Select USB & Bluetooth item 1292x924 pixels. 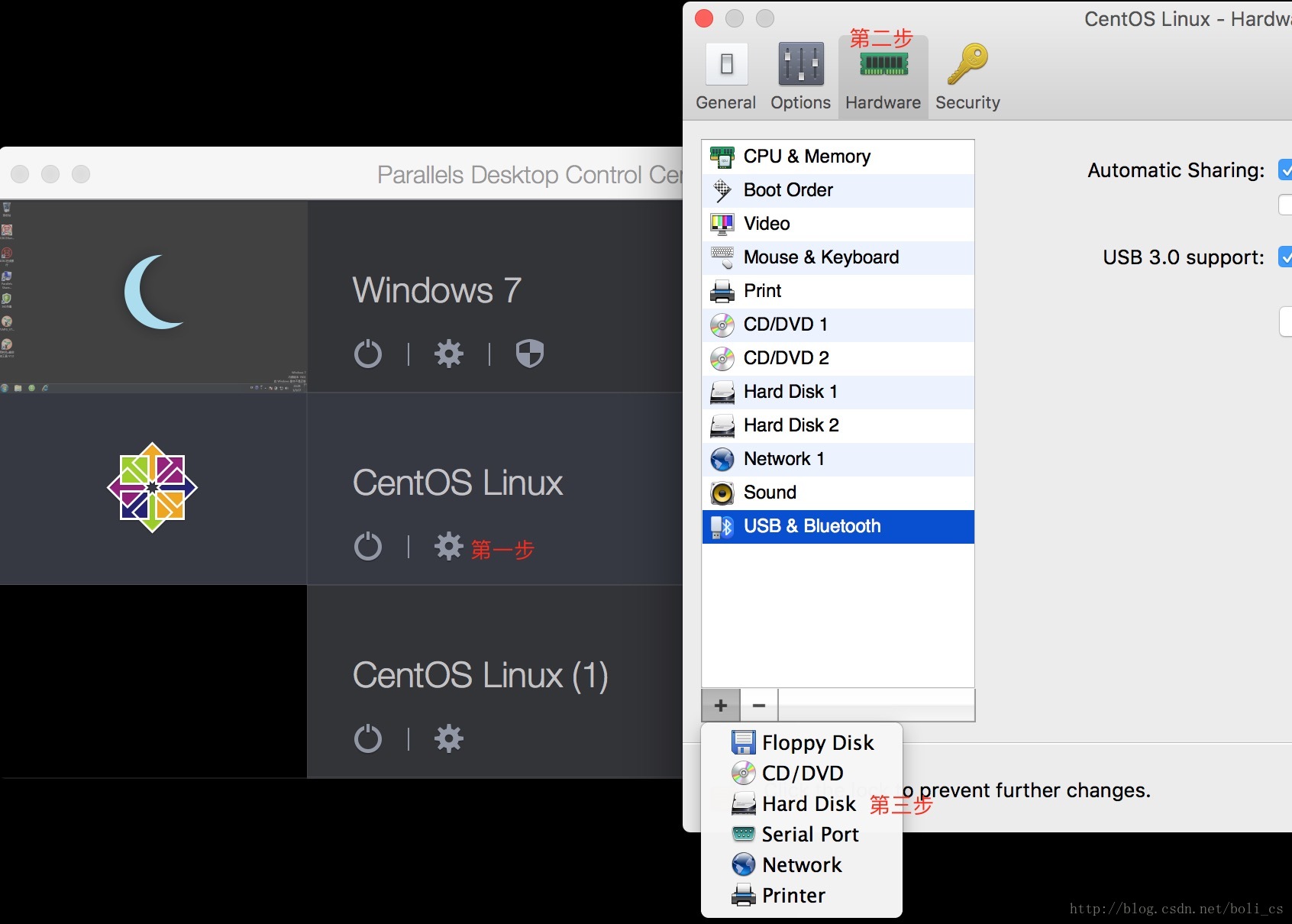pos(838,526)
